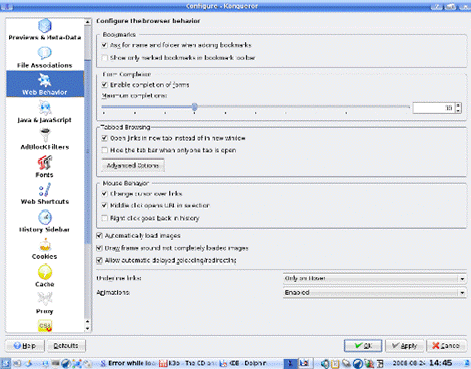Toggle 'Open links in new tab instead of new window'
The height and width of the screenshot is (369, 471).
[105, 138]
